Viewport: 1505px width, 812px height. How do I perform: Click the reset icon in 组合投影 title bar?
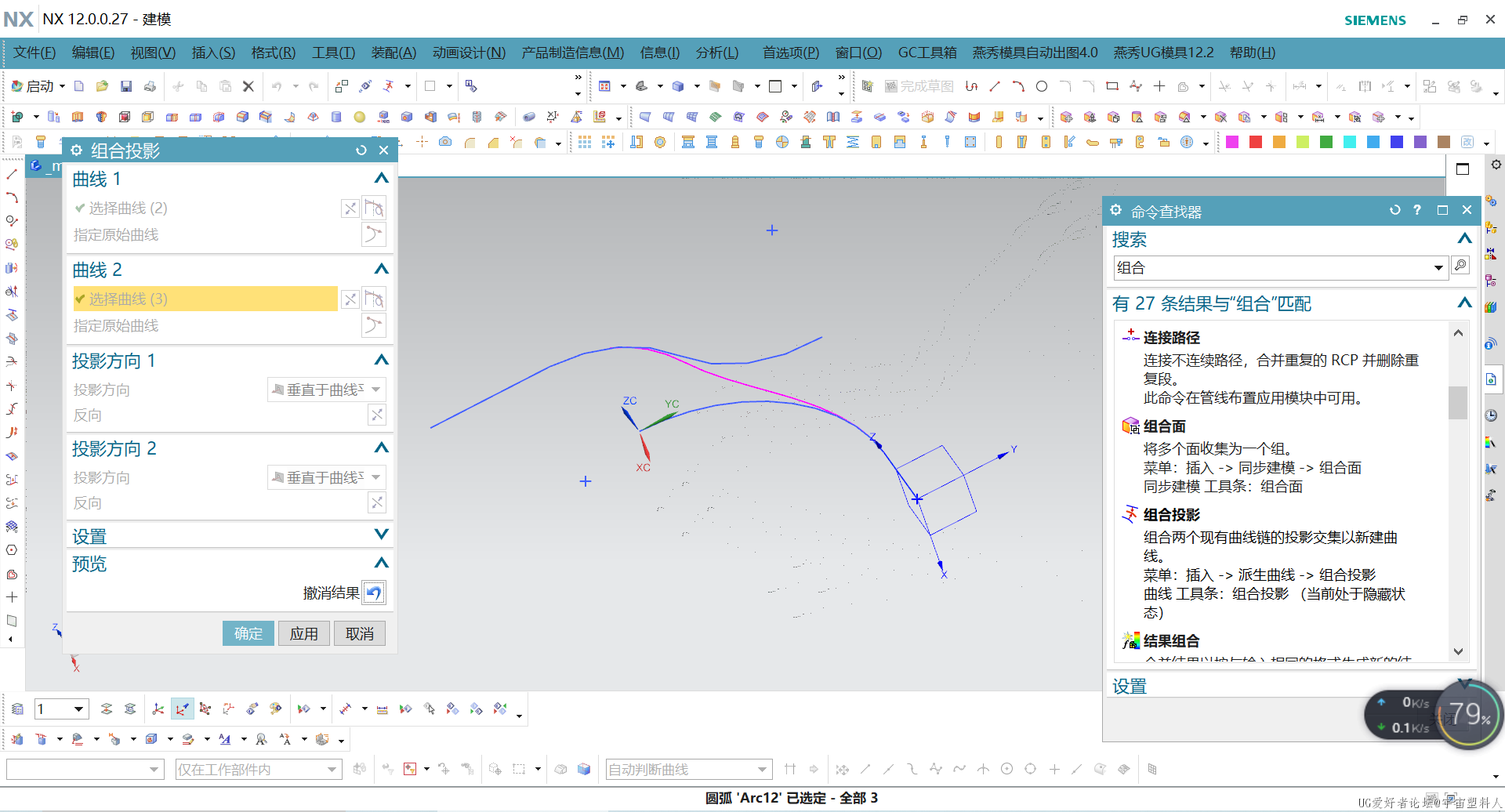[361, 150]
